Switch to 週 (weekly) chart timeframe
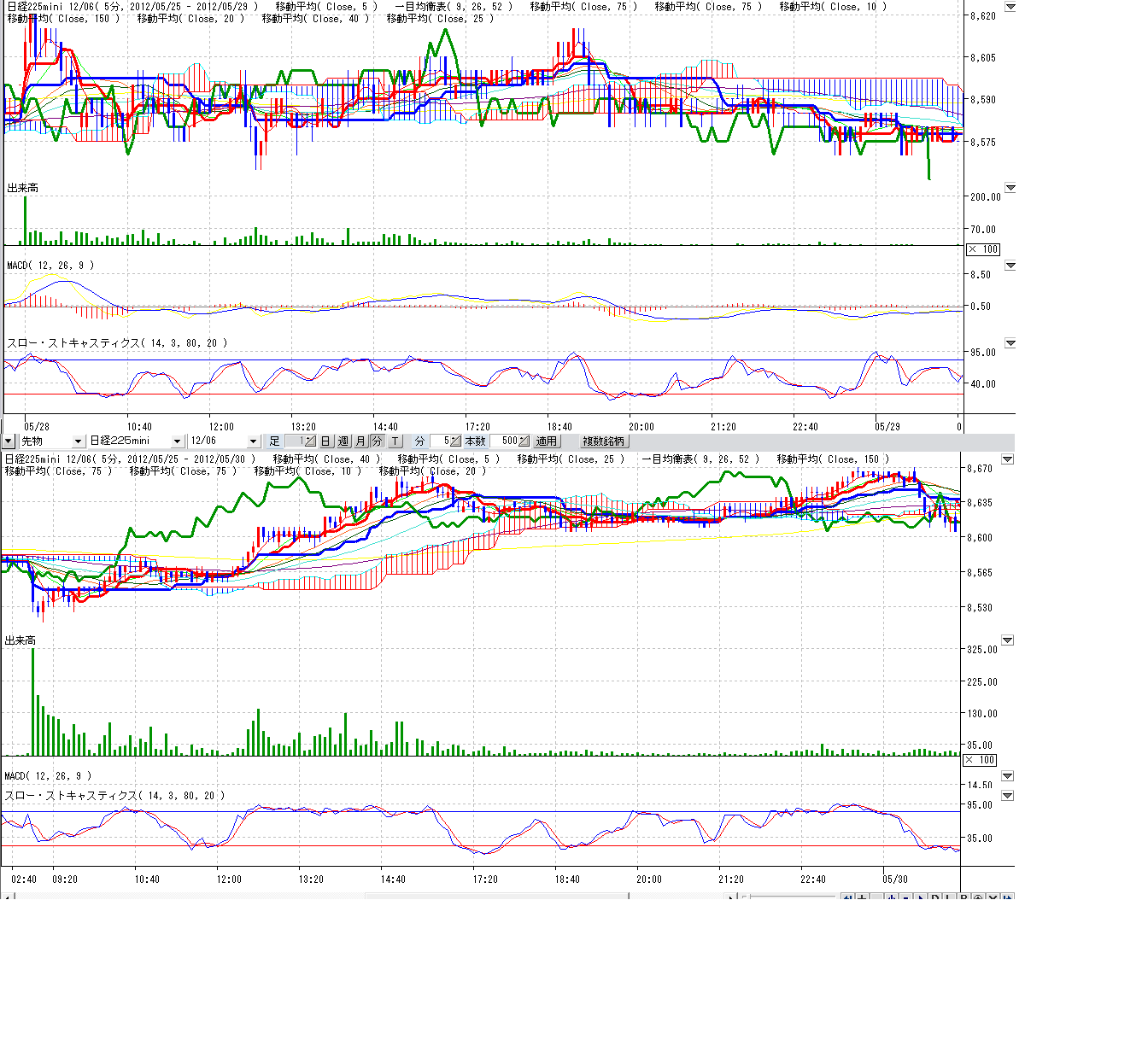Screen dimensions: 1148x1052 tap(343, 441)
